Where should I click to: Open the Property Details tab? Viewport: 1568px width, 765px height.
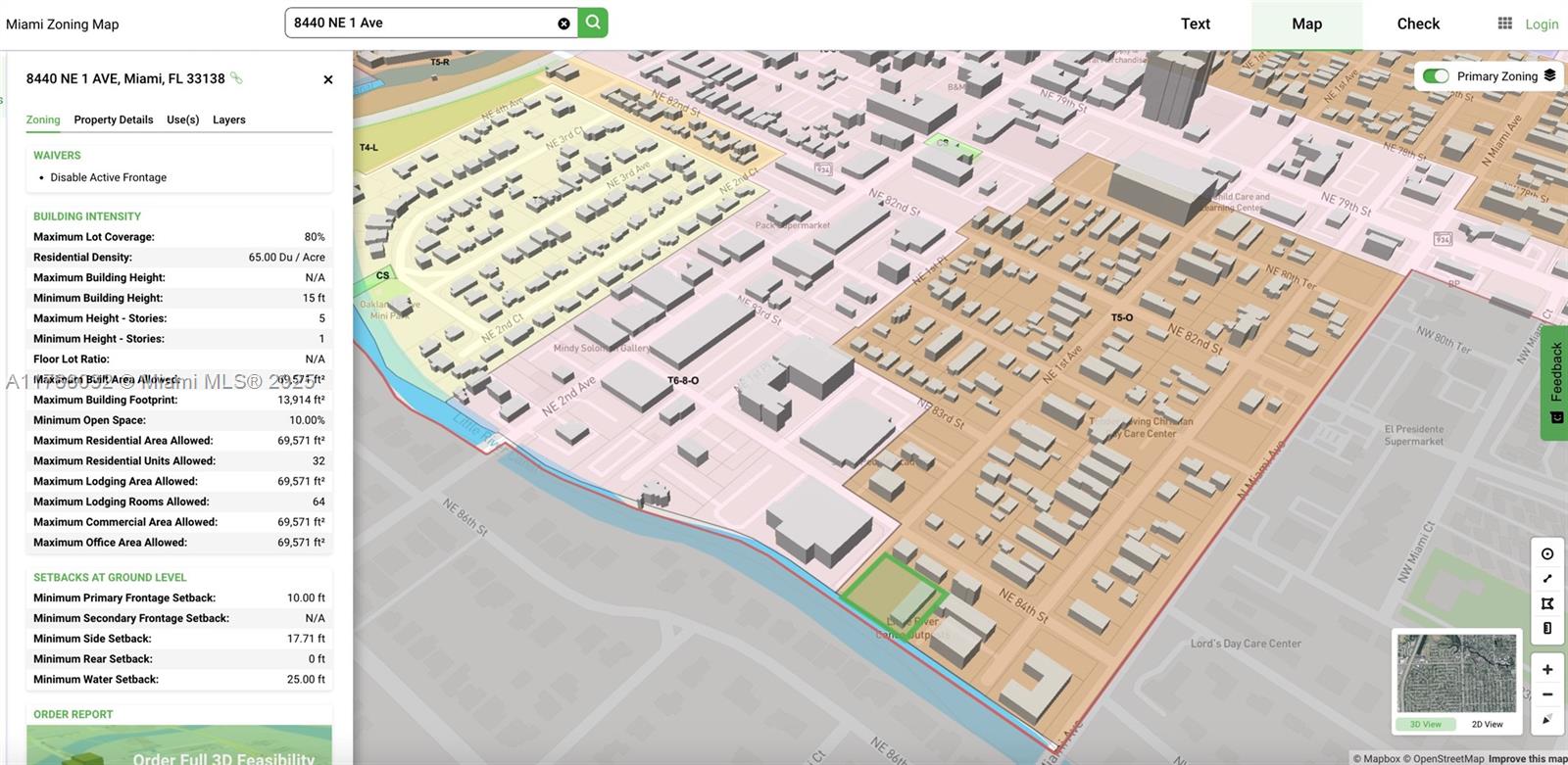[x=114, y=120]
